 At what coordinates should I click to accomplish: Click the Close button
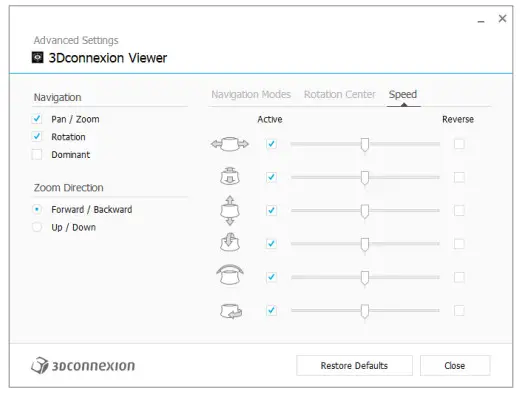click(455, 365)
